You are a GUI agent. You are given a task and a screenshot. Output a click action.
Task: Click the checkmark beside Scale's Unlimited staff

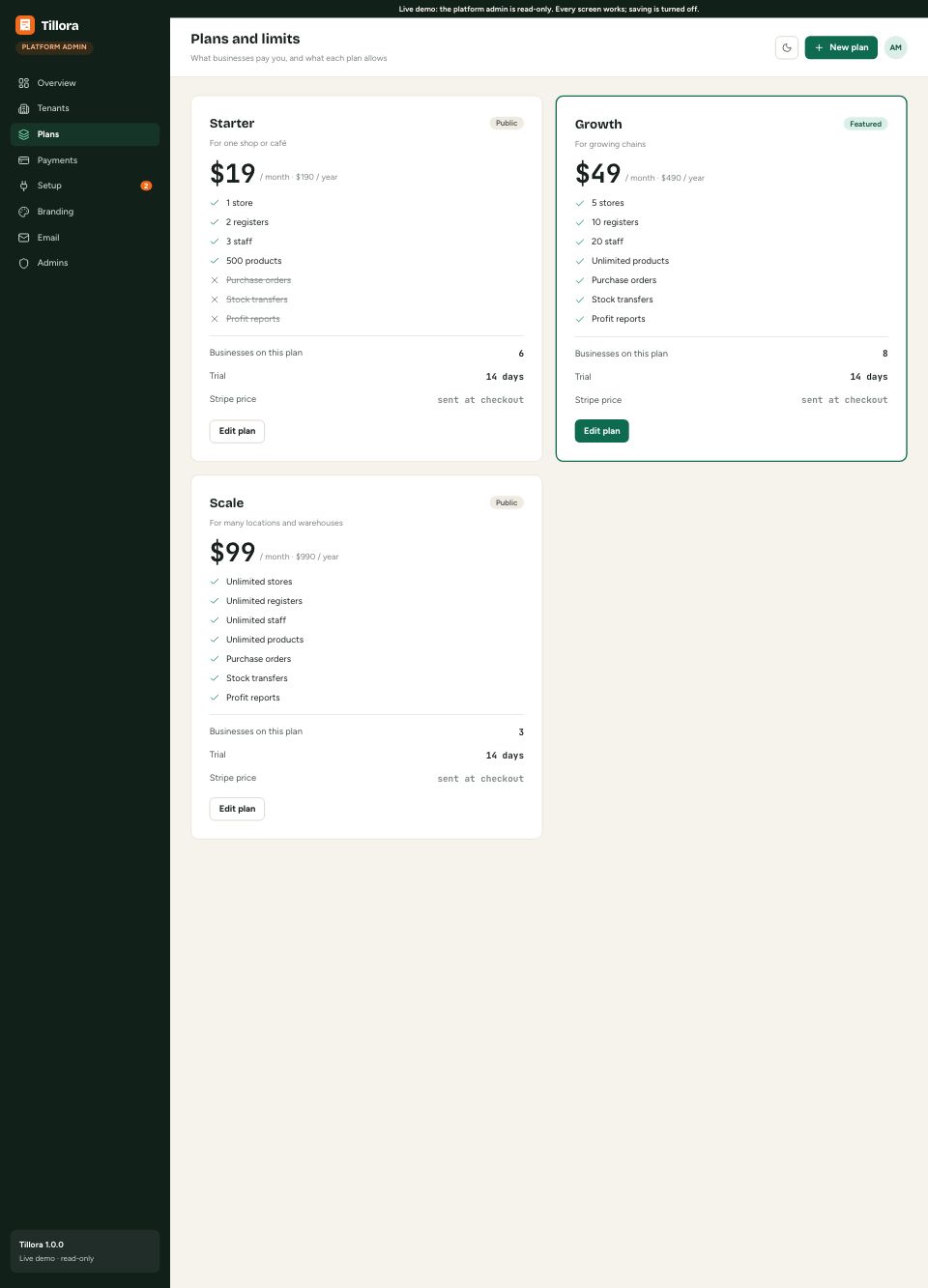215,620
